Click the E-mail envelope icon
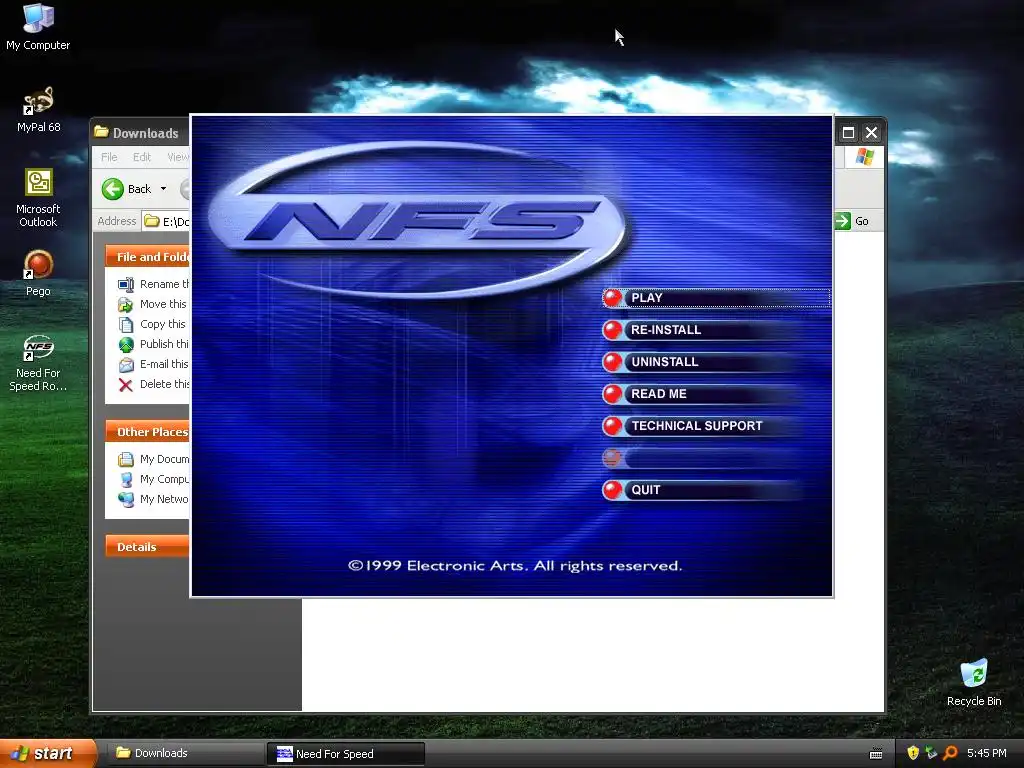The image size is (1024, 768). coord(126,364)
